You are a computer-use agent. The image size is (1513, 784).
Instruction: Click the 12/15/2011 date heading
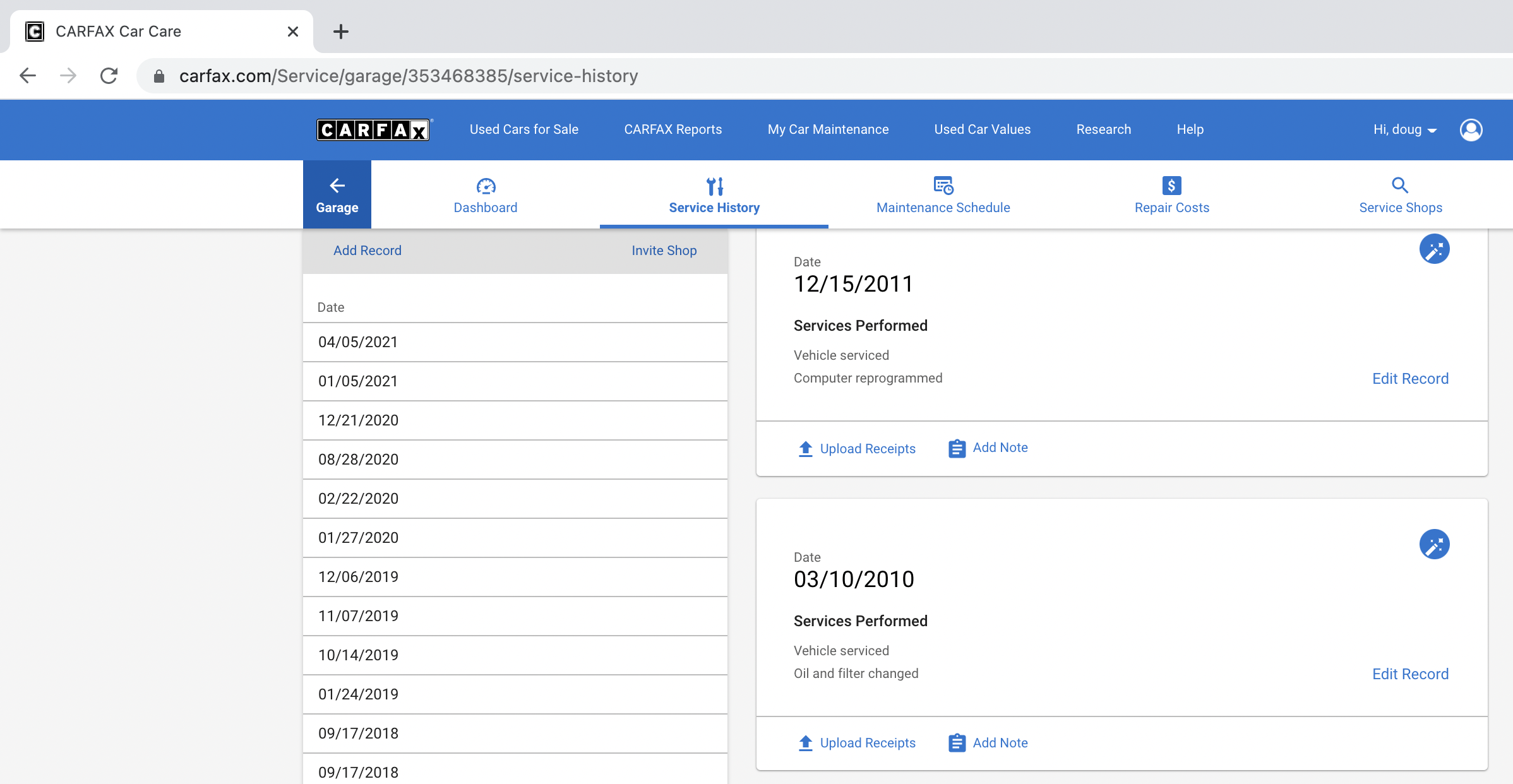853,284
